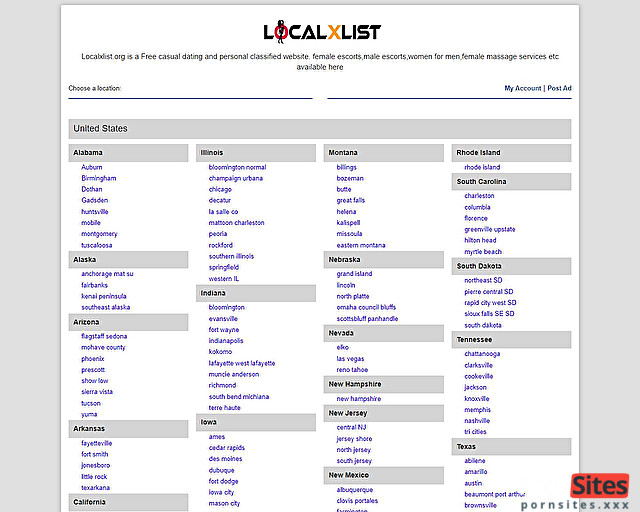Click the chicago link
Image resolution: width=640 pixels, height=512 pixels.
pos(220,189)
